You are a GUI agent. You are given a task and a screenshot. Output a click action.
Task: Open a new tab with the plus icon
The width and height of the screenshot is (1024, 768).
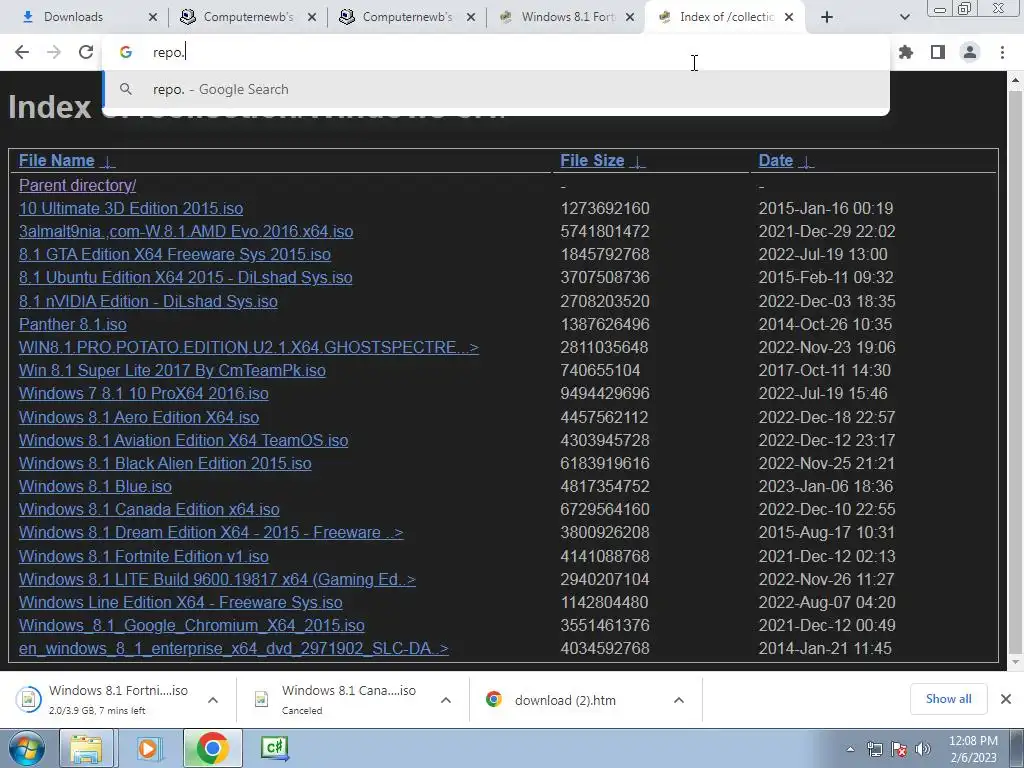[x=827, y=17]
